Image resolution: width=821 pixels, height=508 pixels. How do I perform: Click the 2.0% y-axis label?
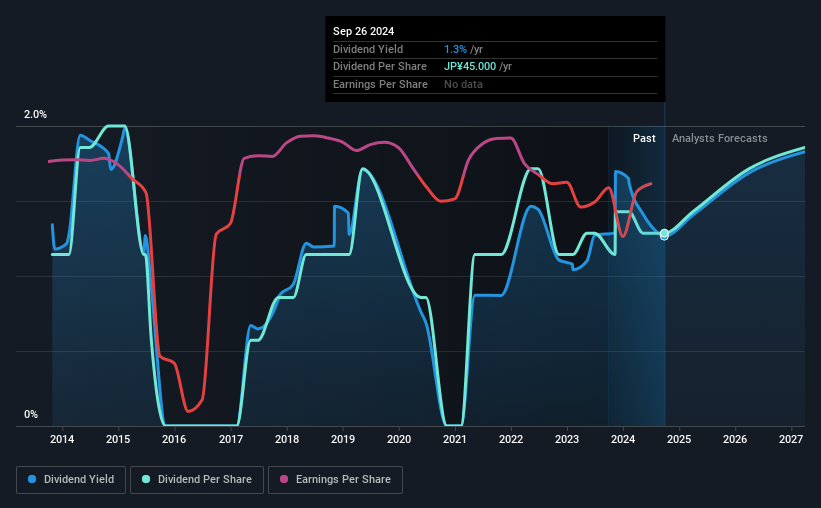[x=35, y=114]
